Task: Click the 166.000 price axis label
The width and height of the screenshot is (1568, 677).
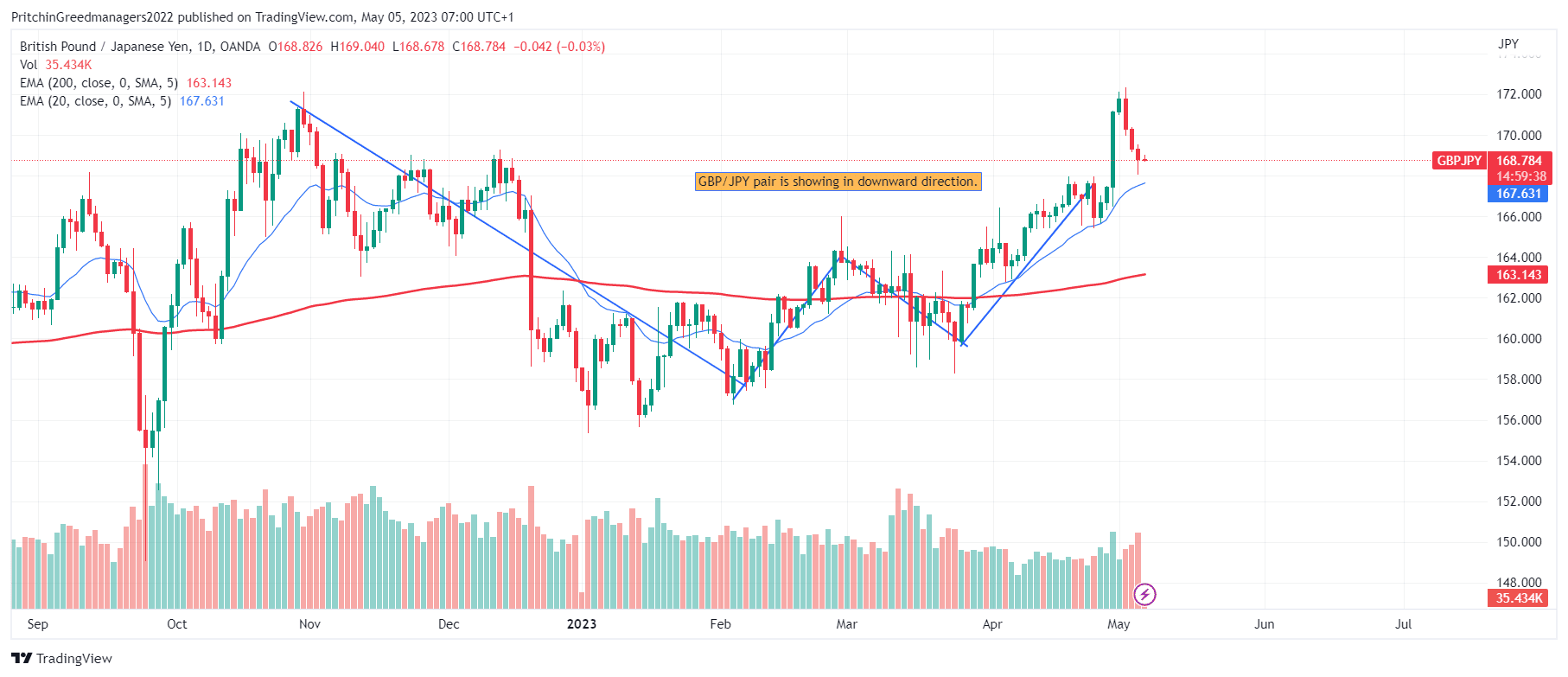Action: 1519,217
